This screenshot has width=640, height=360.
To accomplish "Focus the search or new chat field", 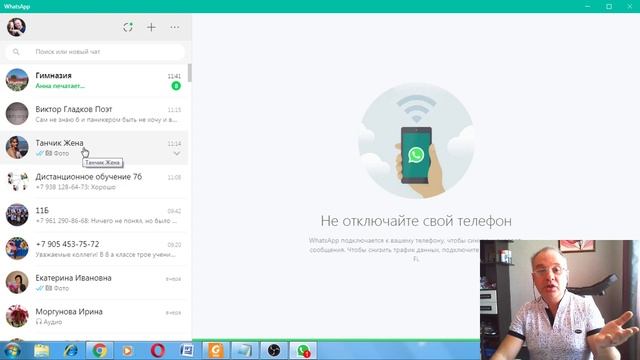I will pos(95,52).
